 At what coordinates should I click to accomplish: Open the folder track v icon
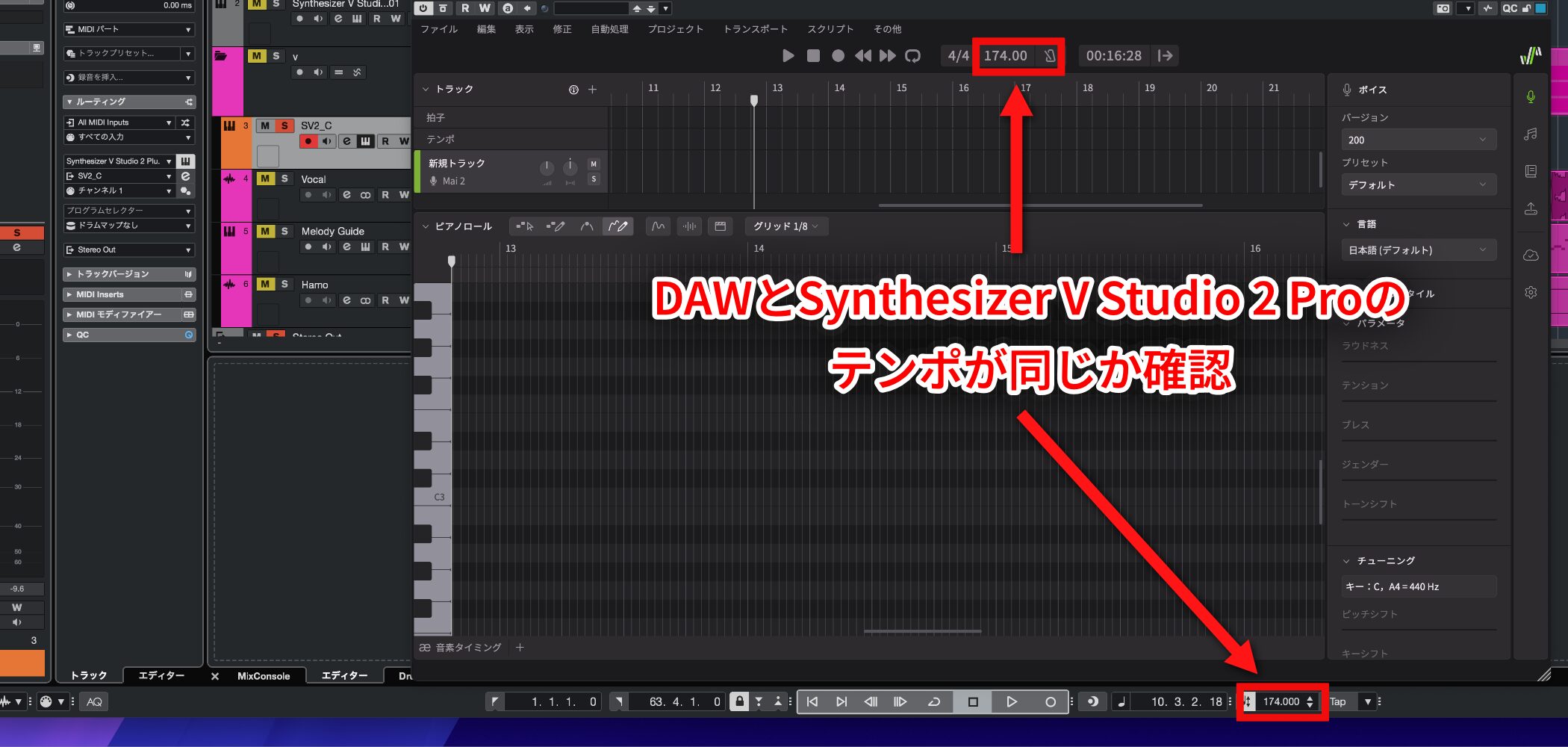(221, 56)
